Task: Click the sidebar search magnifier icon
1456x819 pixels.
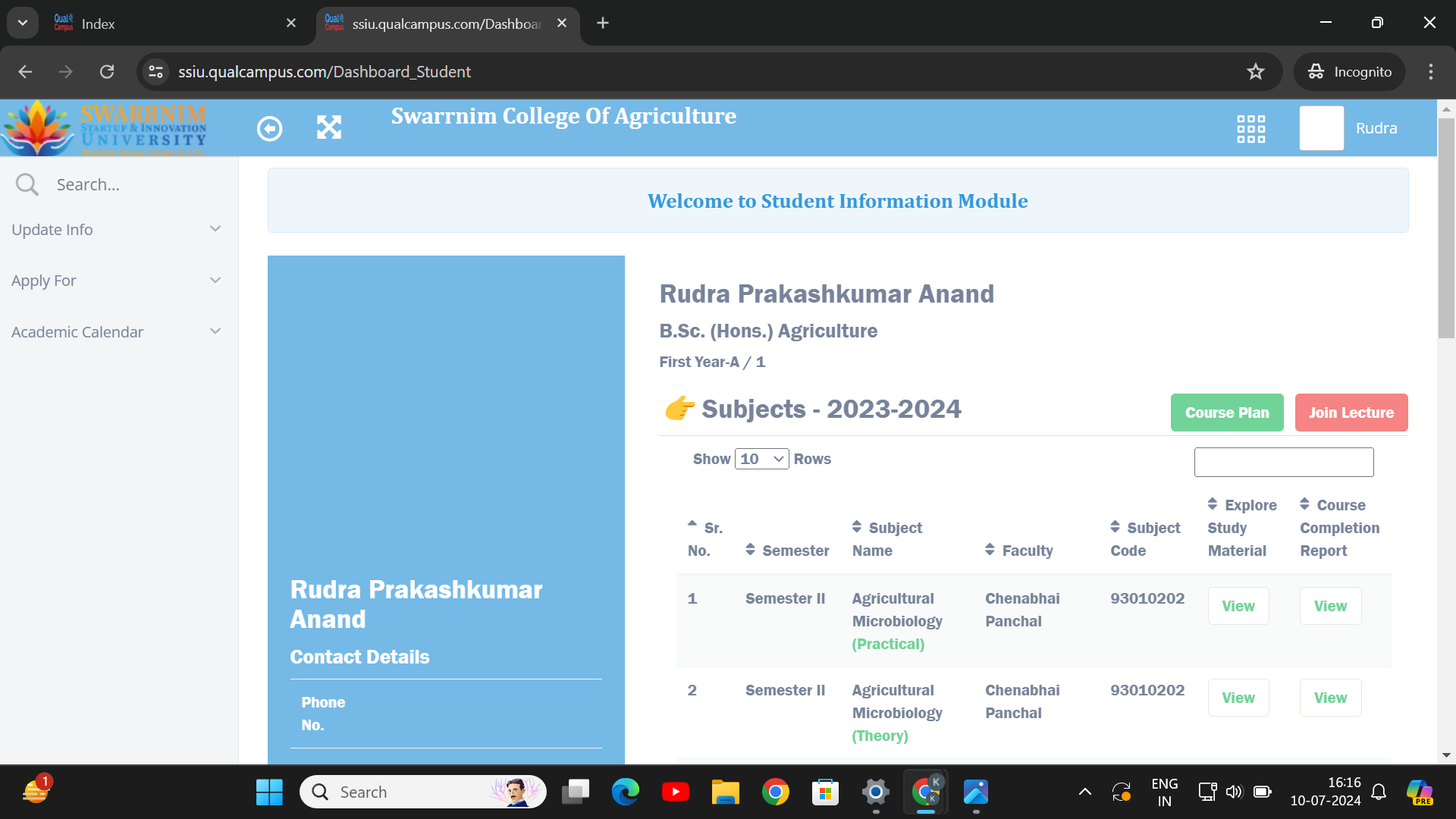Action: point(27,184)
